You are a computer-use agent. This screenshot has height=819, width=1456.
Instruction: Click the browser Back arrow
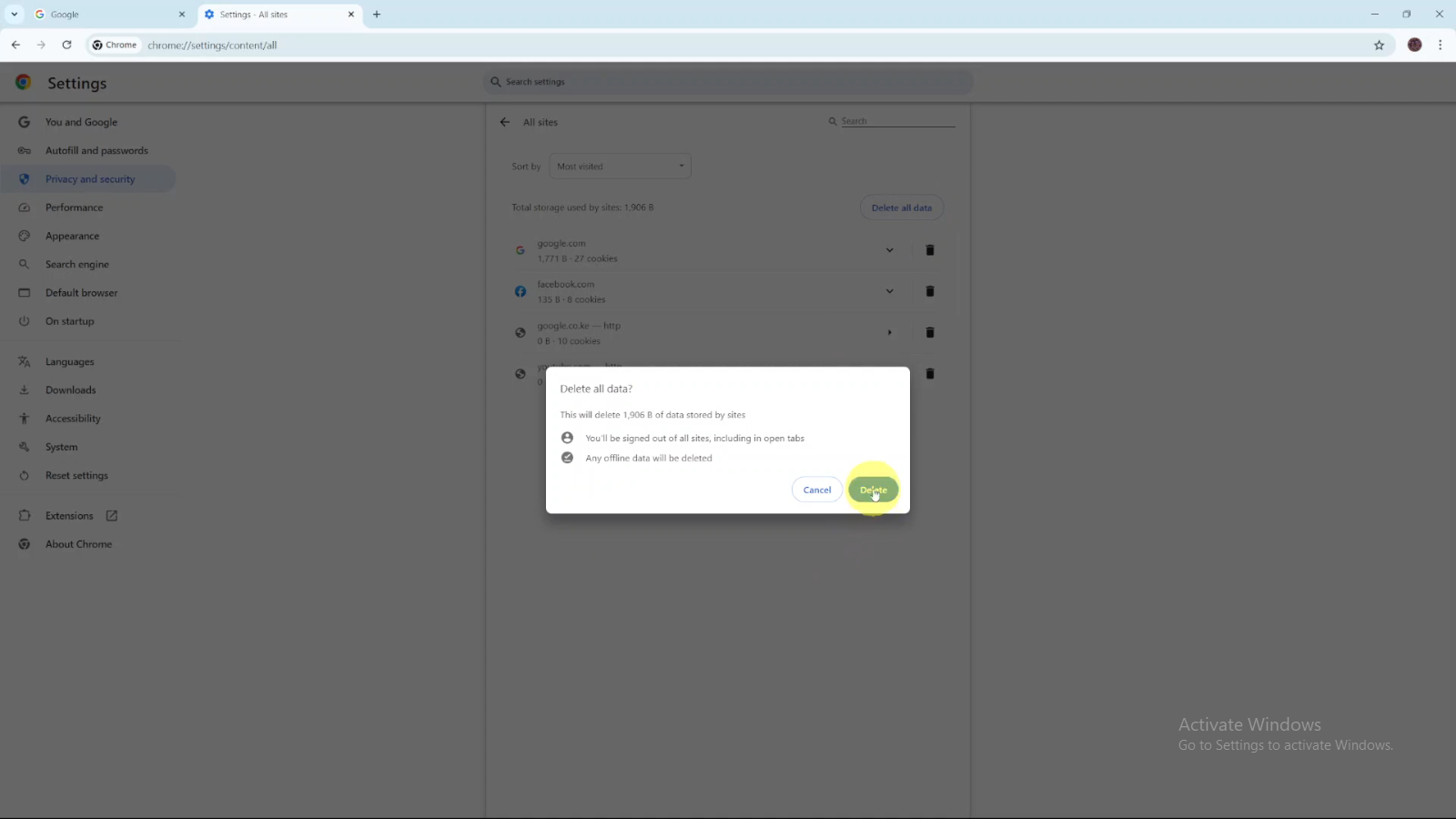pos(15,45)
